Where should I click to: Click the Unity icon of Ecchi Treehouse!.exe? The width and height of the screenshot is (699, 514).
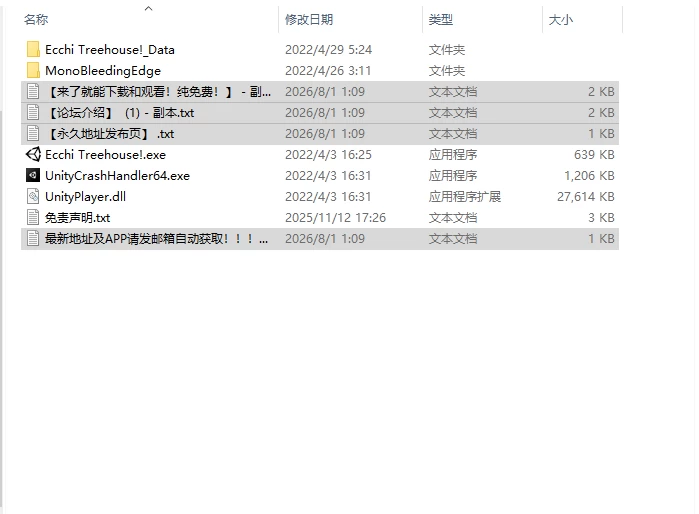(x=33, y=154)
